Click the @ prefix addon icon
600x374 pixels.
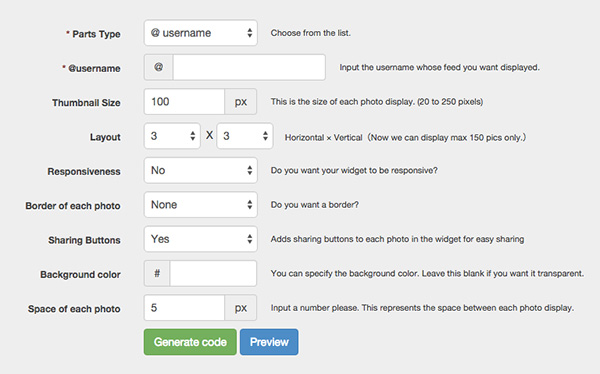[x=158, y=67]
